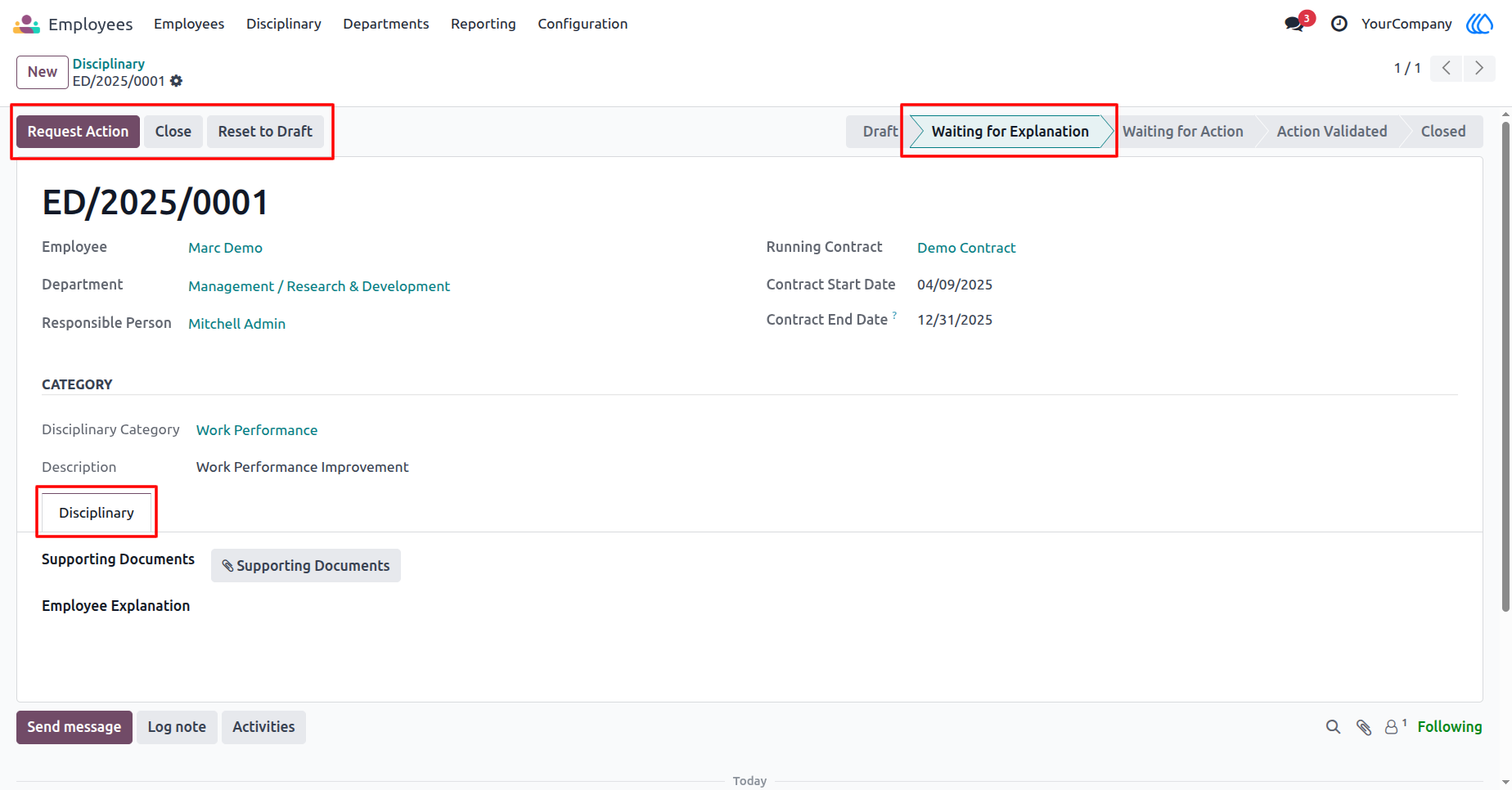Click the Request Action button
1512x790 pixels.
pos(78,132)
